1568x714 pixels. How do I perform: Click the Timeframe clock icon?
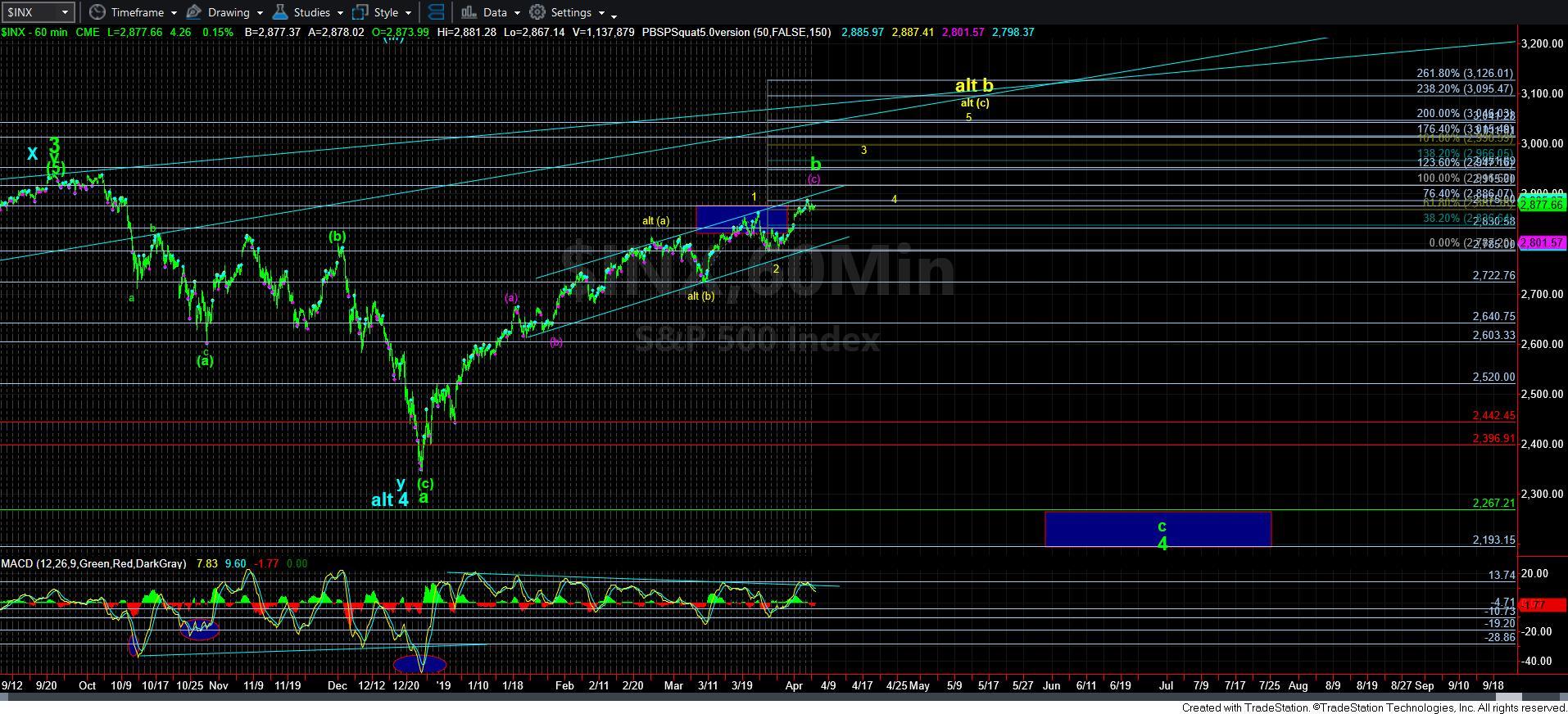(97, 12)
